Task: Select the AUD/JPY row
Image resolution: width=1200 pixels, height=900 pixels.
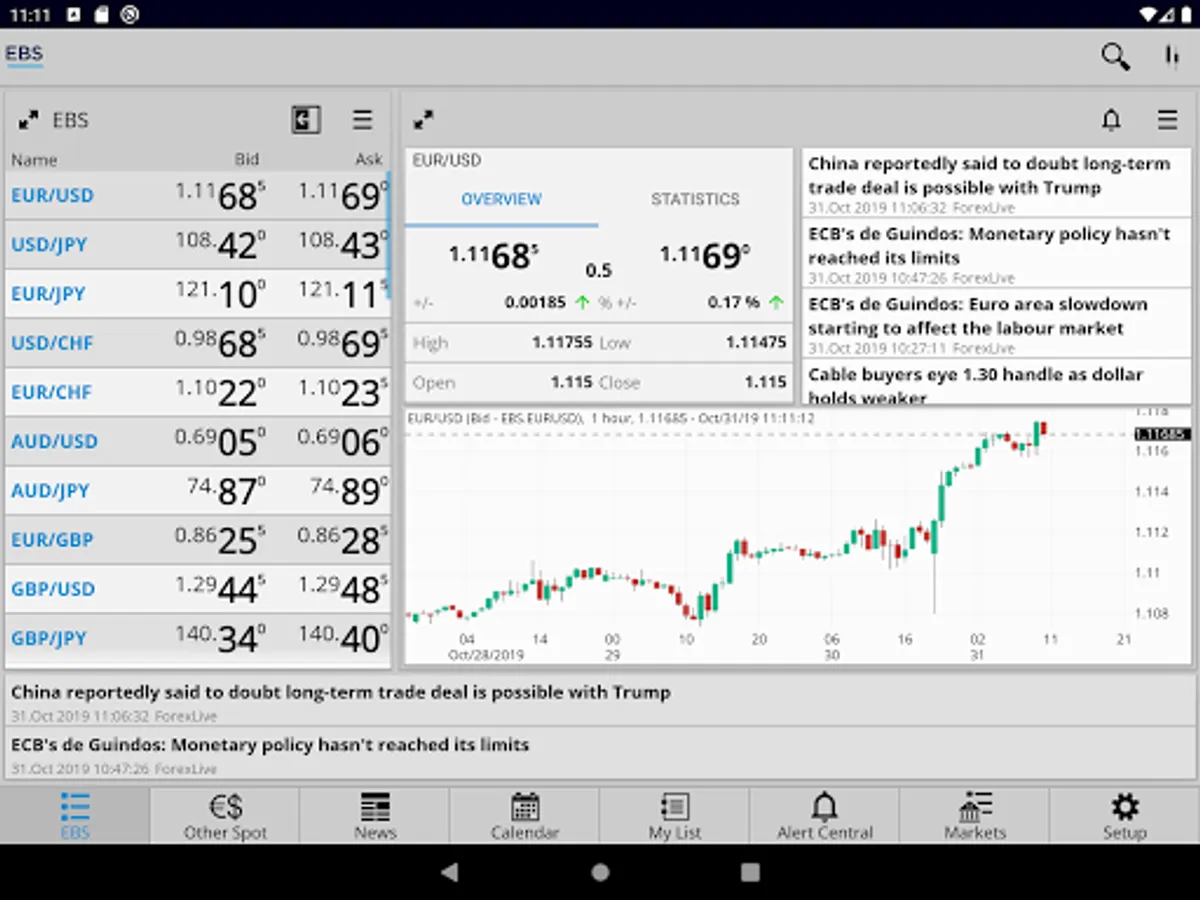Action: 197,490
